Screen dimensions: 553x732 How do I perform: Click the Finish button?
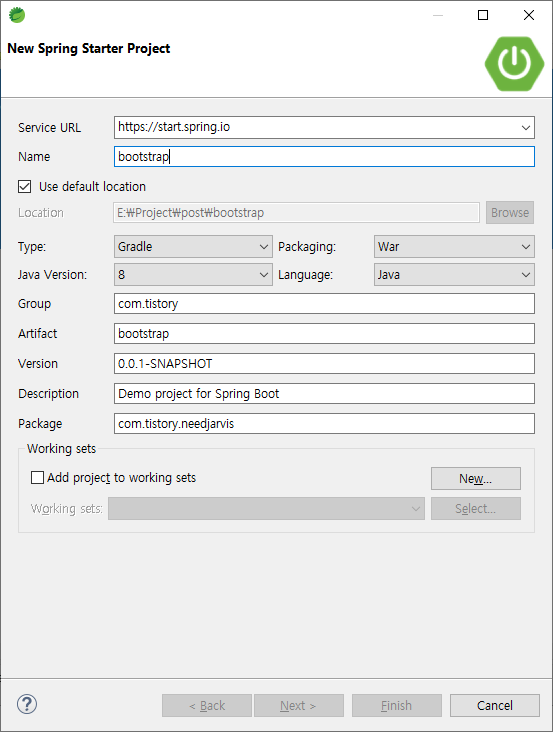tap(397, 705)
